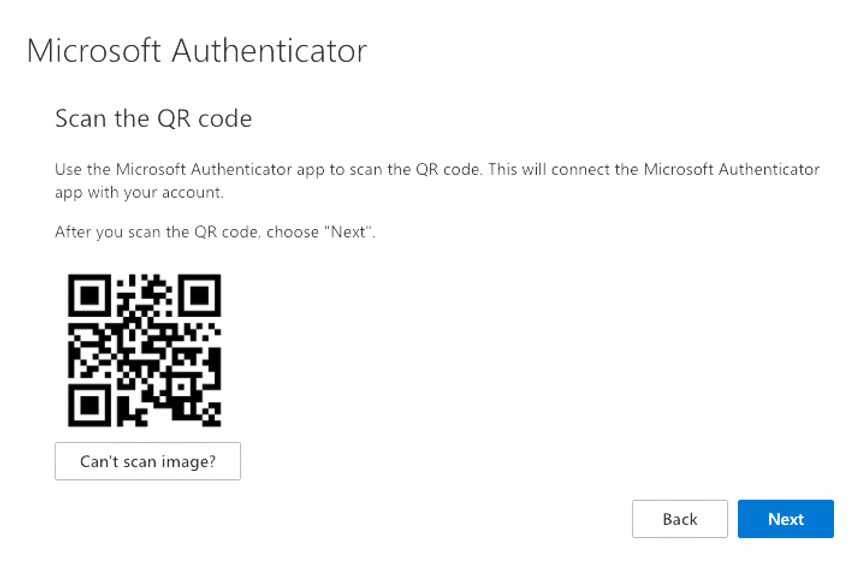Click the bottom-right corner of the QR code
The height and width of the screenshot is (565, 860).
(x=215, y=421)
